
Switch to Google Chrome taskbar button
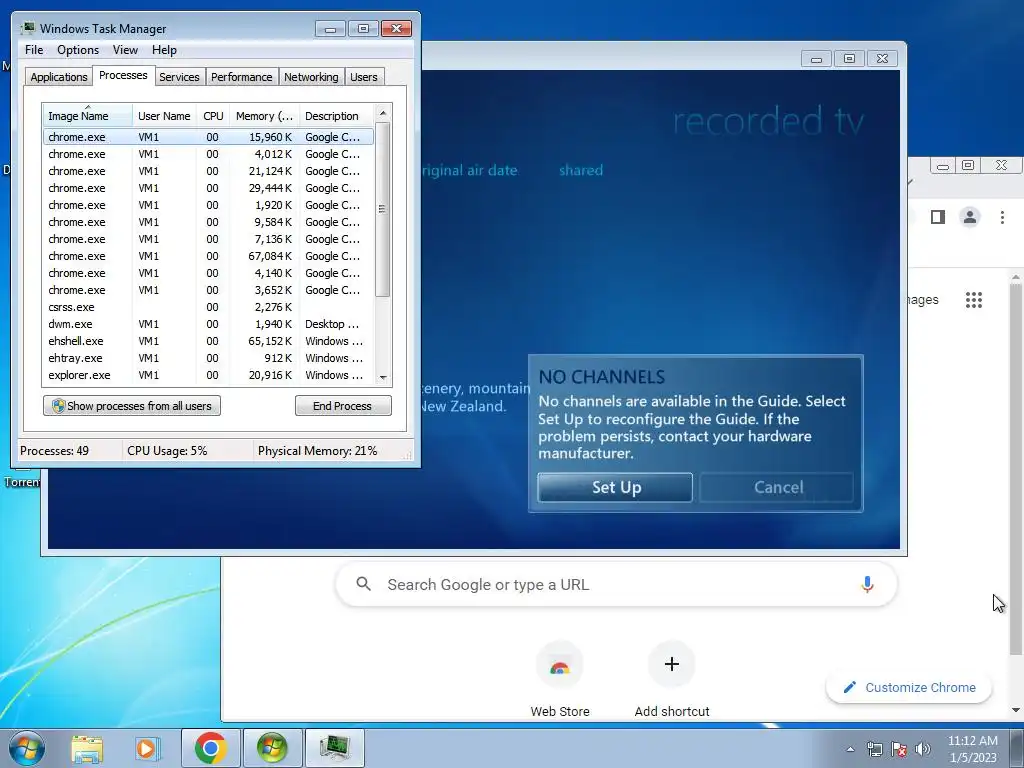[210, 748]
